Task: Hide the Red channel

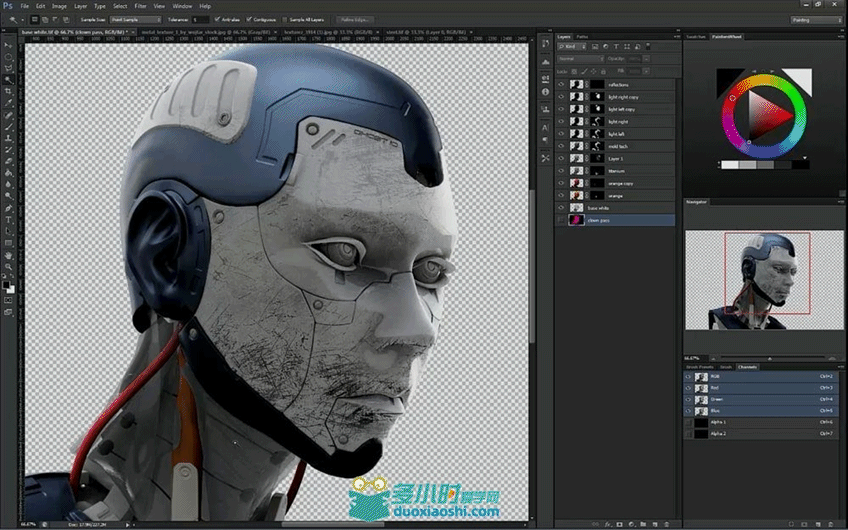Action: tap(688, 388)
